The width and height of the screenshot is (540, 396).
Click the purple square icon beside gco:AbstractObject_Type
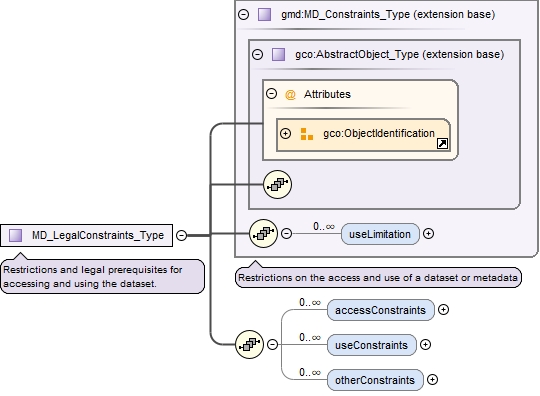278,54
